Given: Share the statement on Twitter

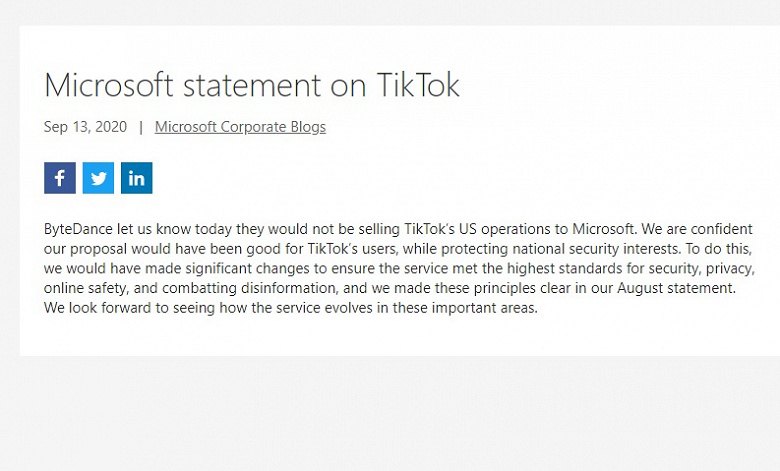Looking at the screenshot, I should [x=98, y=178].
